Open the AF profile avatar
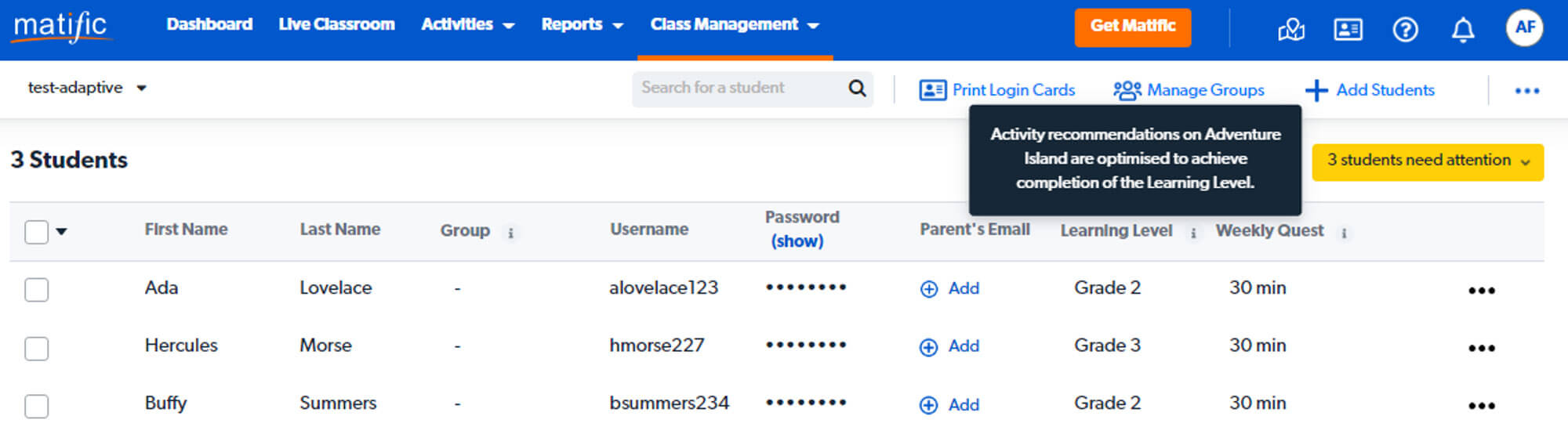The width and height of the screenshot is (1568, 434). (x=1524, y=28)
